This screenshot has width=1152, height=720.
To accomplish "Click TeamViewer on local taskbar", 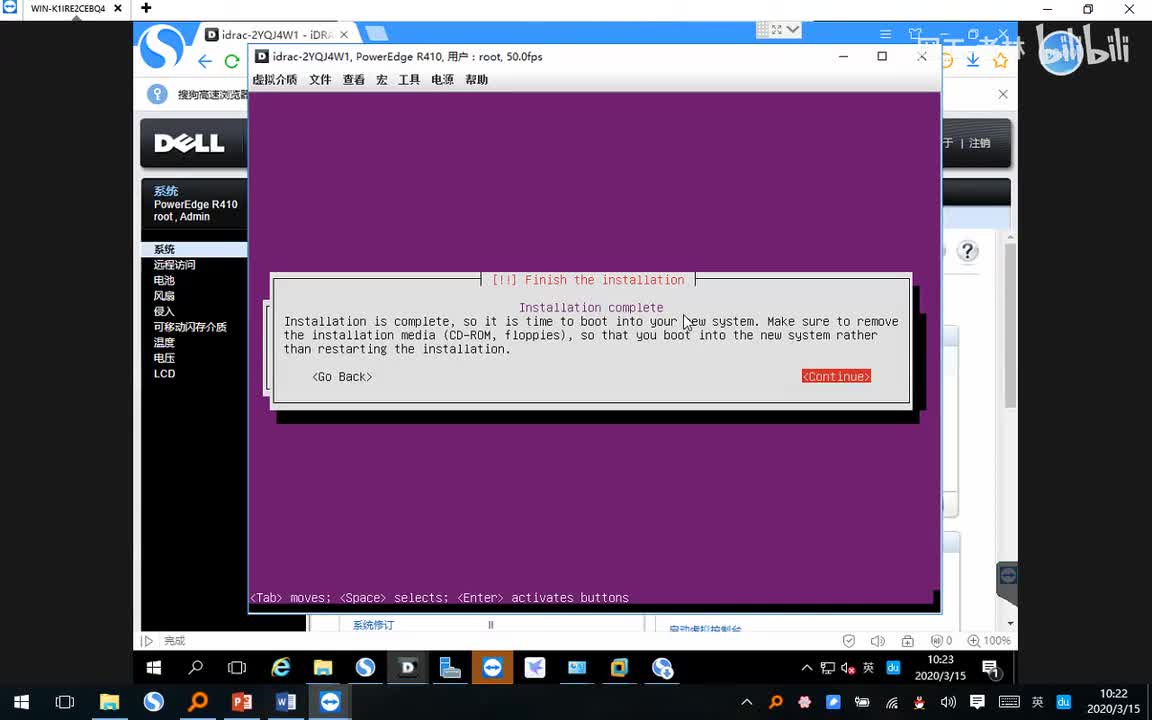I will pyautogui.click(x=330, y=702).
